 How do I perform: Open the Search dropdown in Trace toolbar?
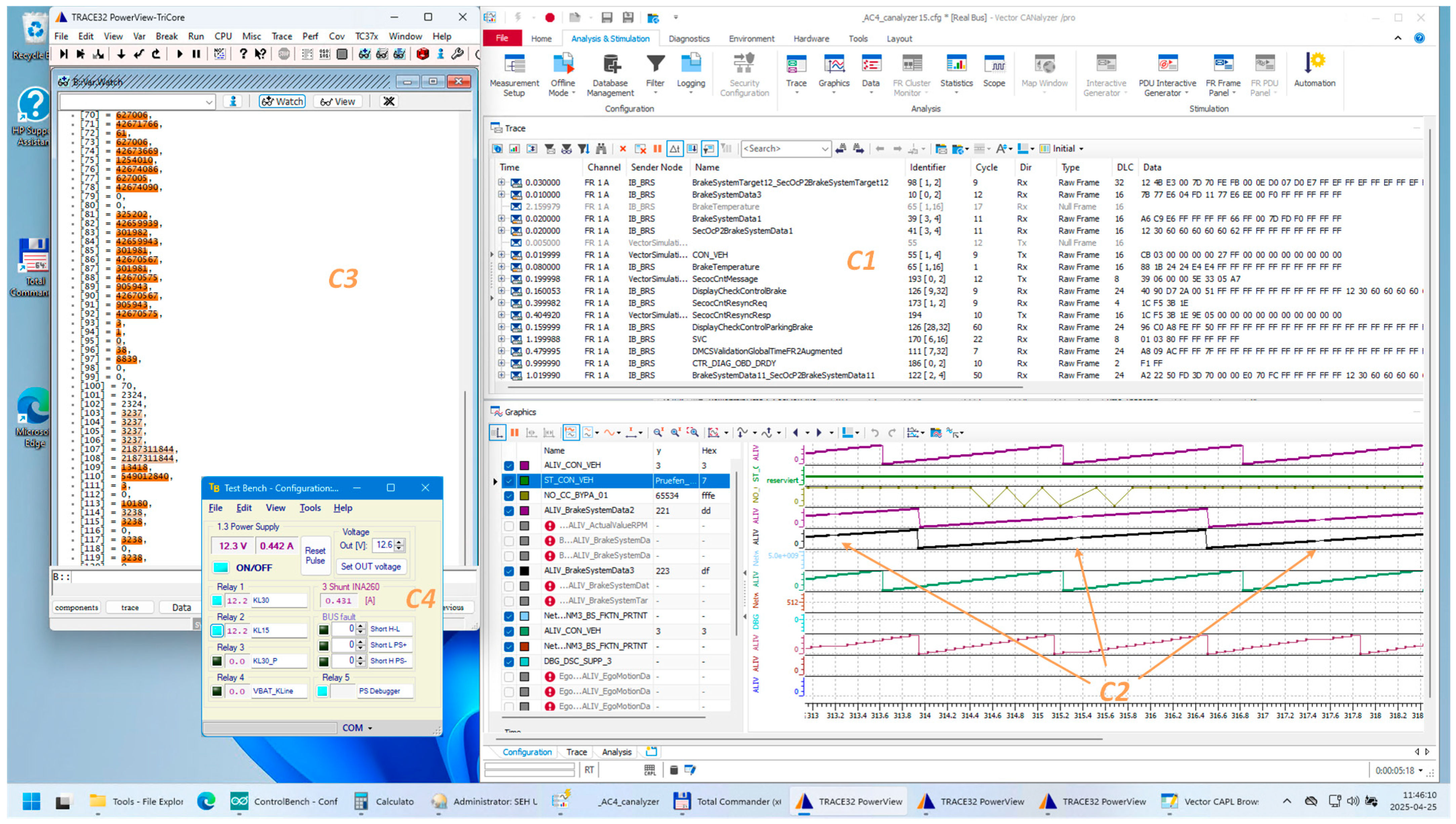point(825,149)
